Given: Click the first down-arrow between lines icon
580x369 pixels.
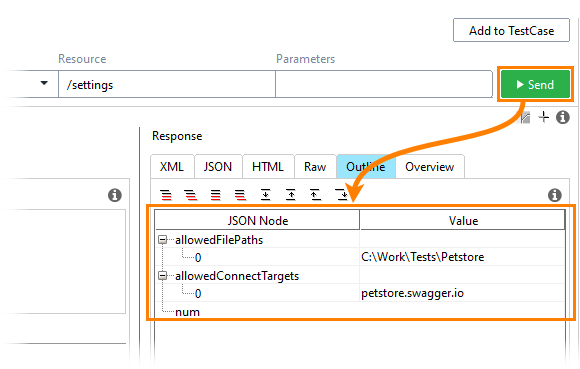Looking at the screenshot, I should (266, 194).
